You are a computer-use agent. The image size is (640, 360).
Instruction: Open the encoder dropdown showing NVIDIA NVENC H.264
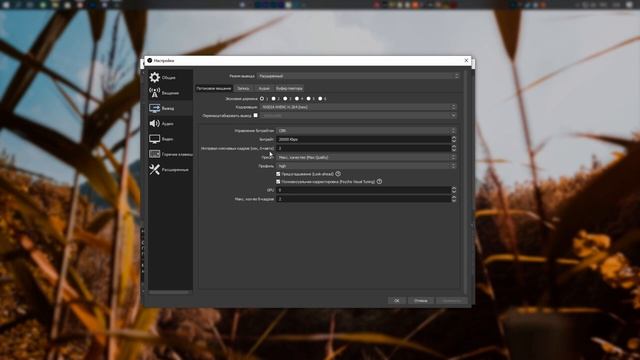[358, 107]
